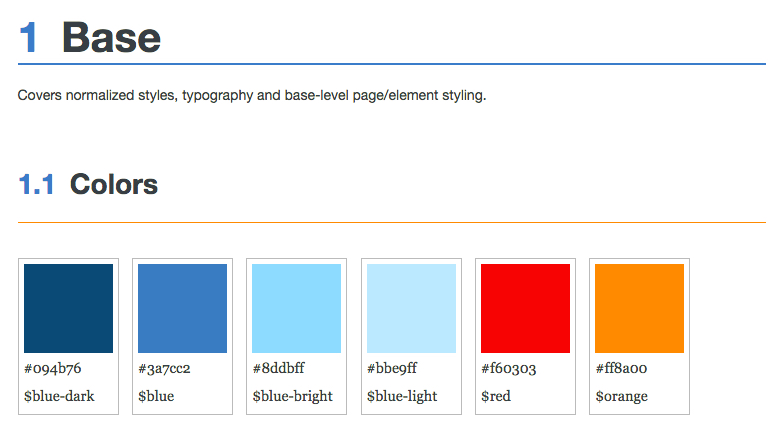The height and width of the screenshot is (422, 784).
Task: Select the #3a7cc2 blue color square
Action: [182, 308]
